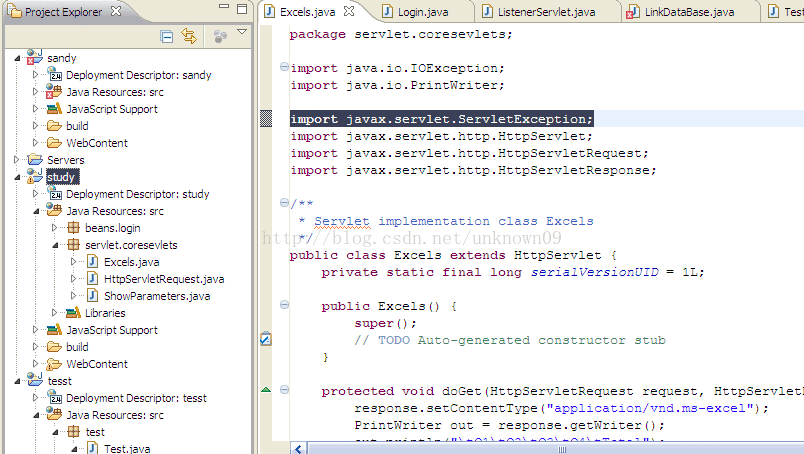Viewport: 804px width, 454px height.
Task: Select the Excels.java editor tab
Action: 308,12
